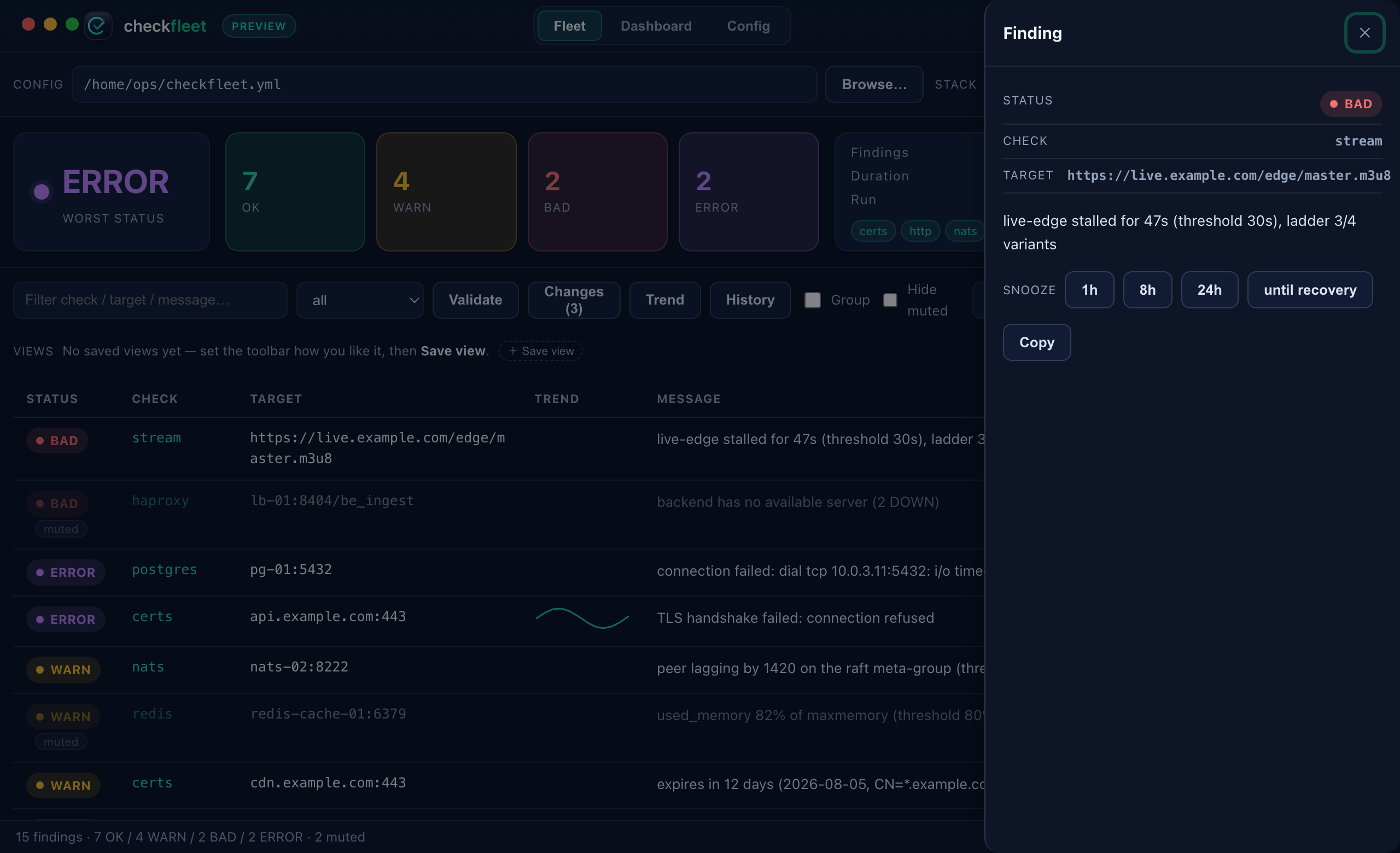
Task: Click the BAD status badge in Finding panel
Action: [x=1351, y=104]
